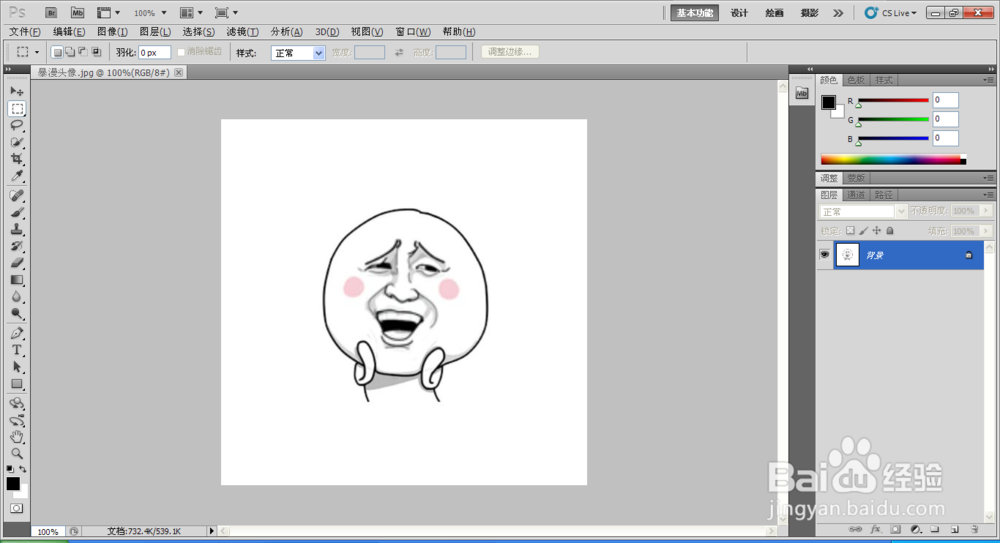Select the Eraser tool
This screenshot has height=543, width=1000.
(x=17, y=263)
